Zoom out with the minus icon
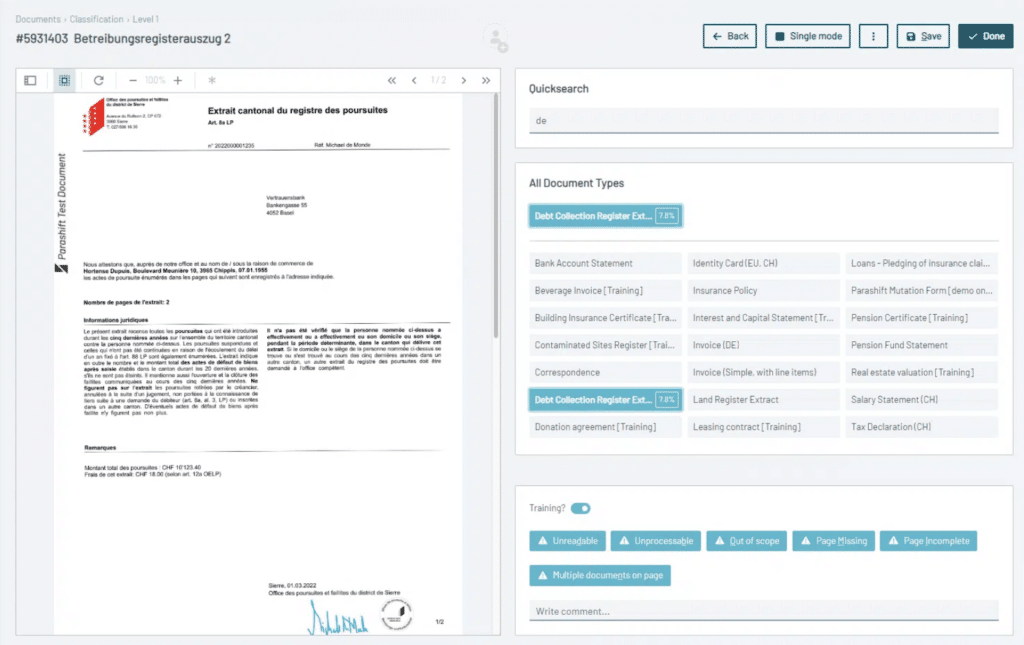1024x645 pixels. point(133,80)
